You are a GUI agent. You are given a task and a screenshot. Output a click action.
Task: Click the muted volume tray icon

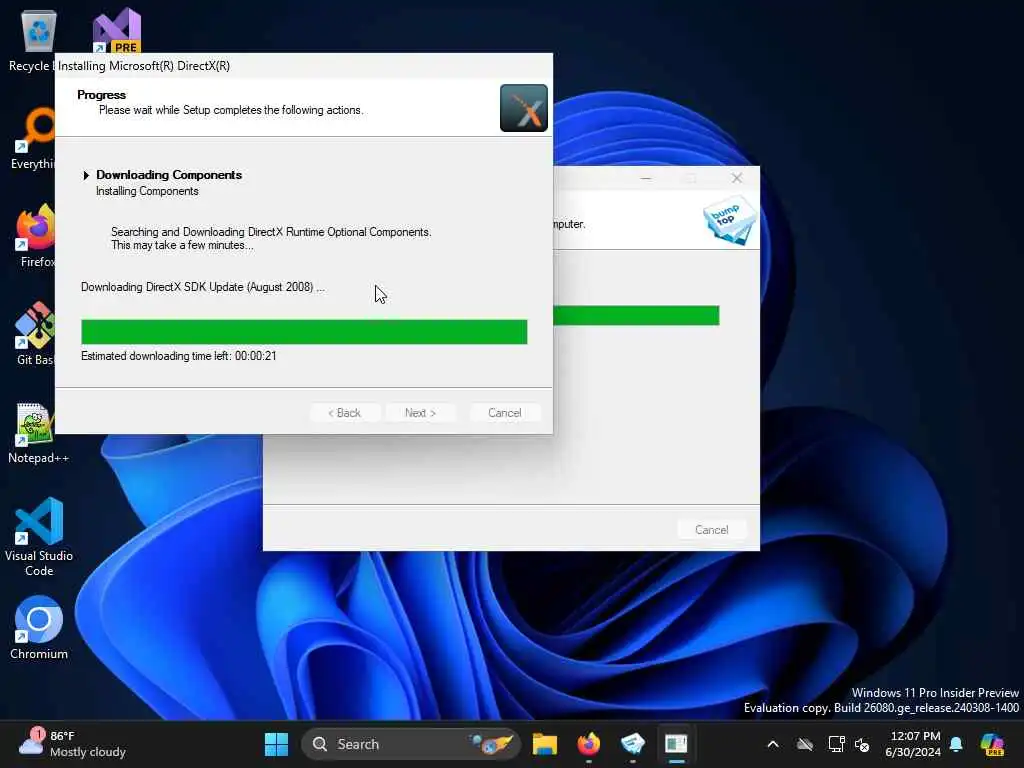[x=862, y=744]
